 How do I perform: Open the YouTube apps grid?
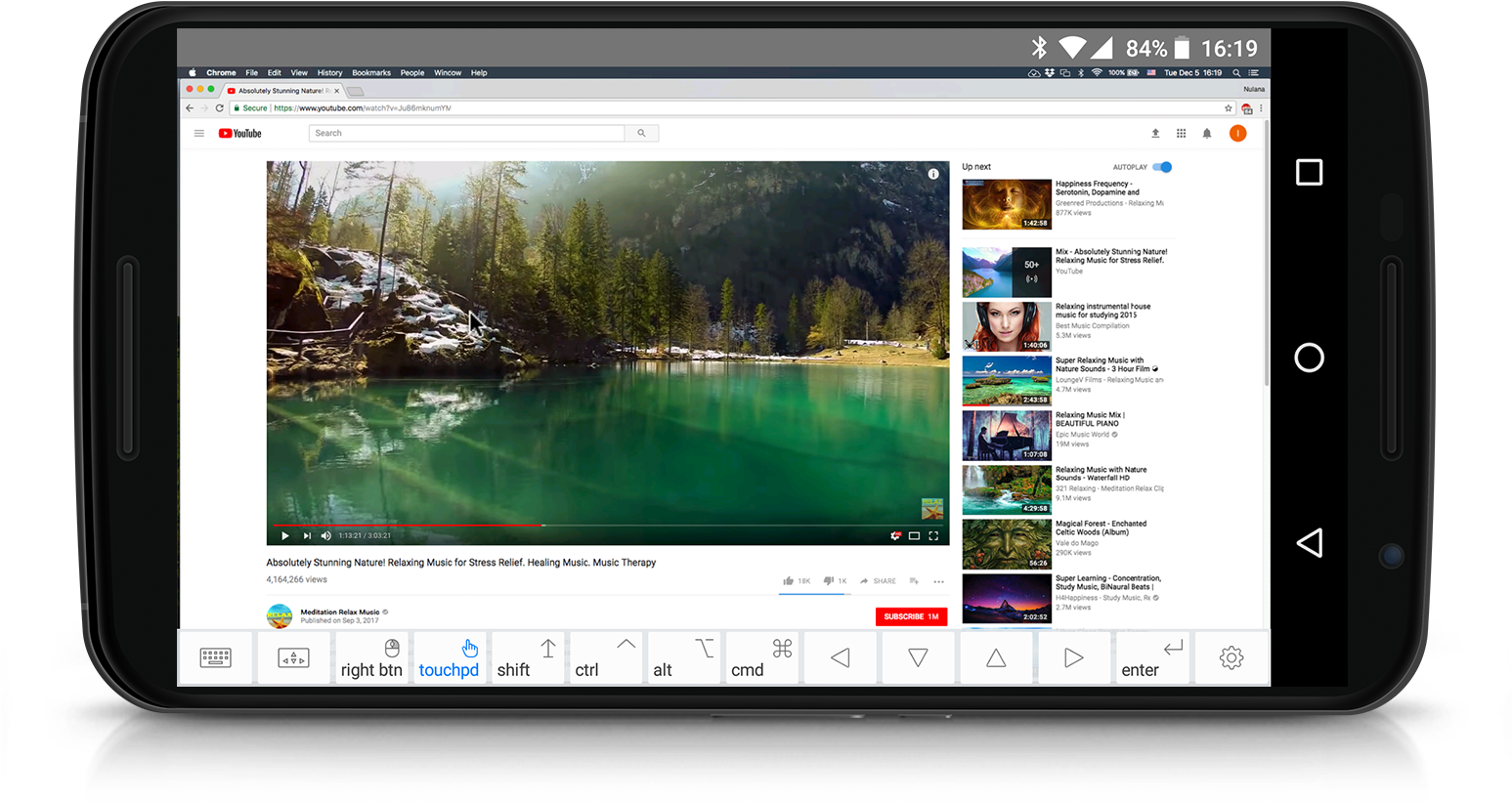pyautogui.click(x=1181, y=133)
